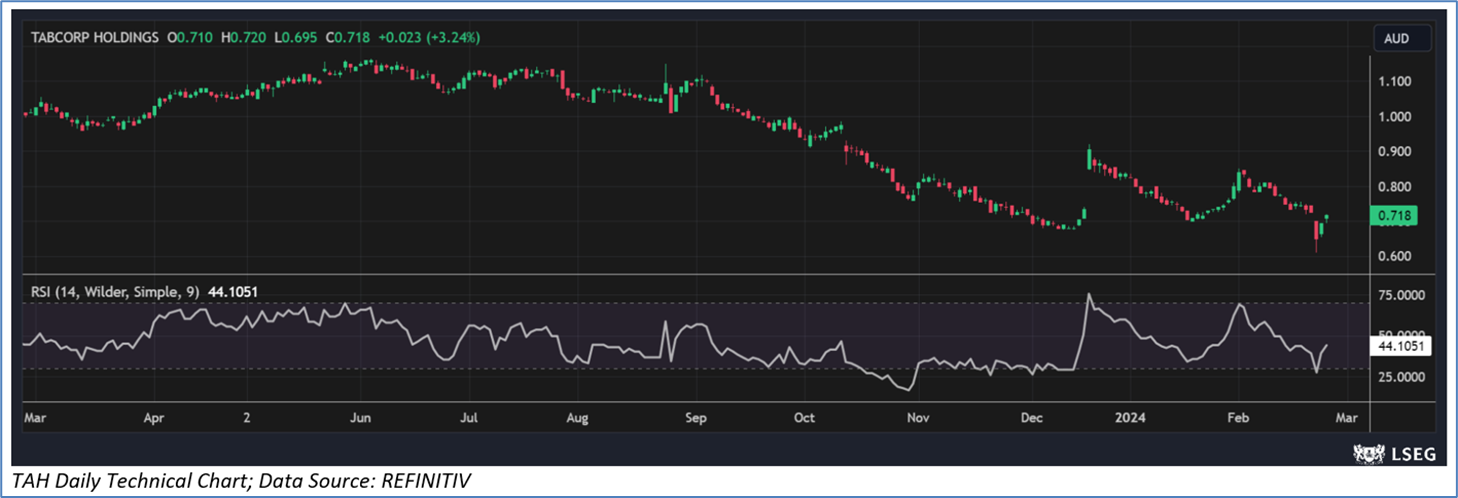The height and width of the screenshot is (498, 1458).
Task: Click the 1.100 price axis label
Action: [1395, 81]
